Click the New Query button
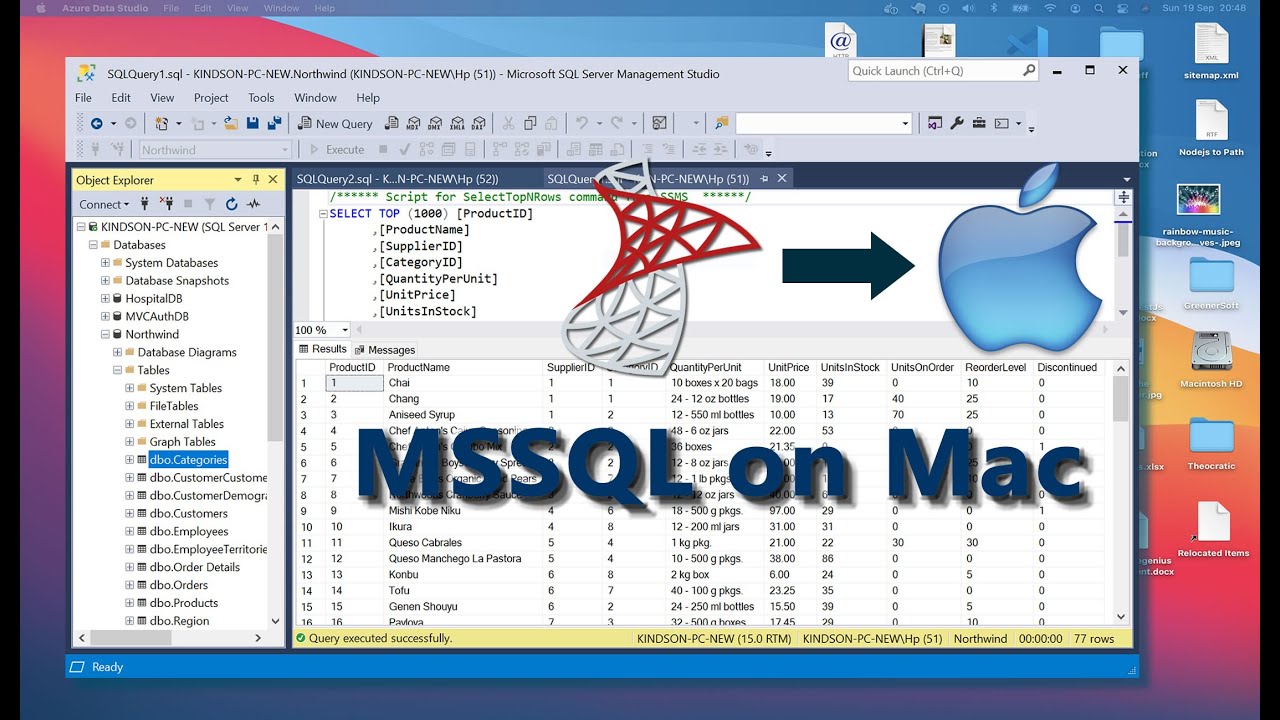Viewport: 1280px width, 720px height. coord(335,123)
